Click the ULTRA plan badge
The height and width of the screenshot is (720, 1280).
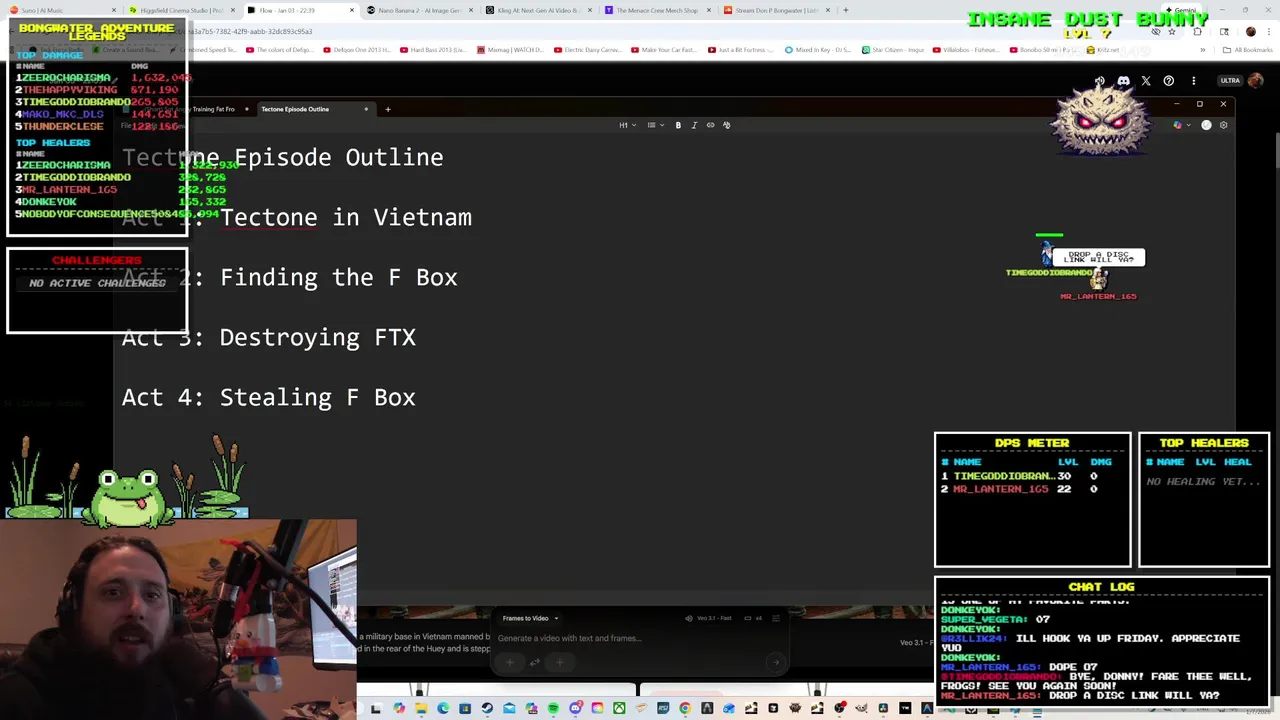click(x=1230, y=81)
